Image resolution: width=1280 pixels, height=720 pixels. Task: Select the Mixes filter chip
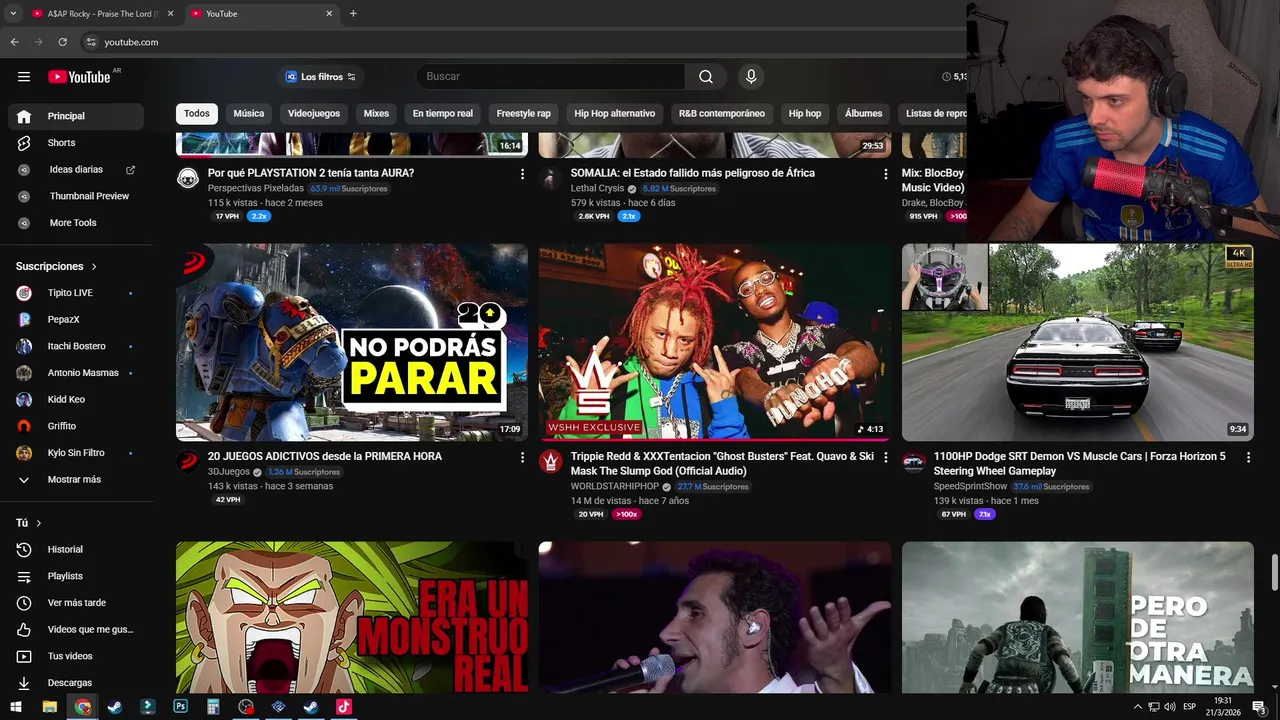coord(376,114)
